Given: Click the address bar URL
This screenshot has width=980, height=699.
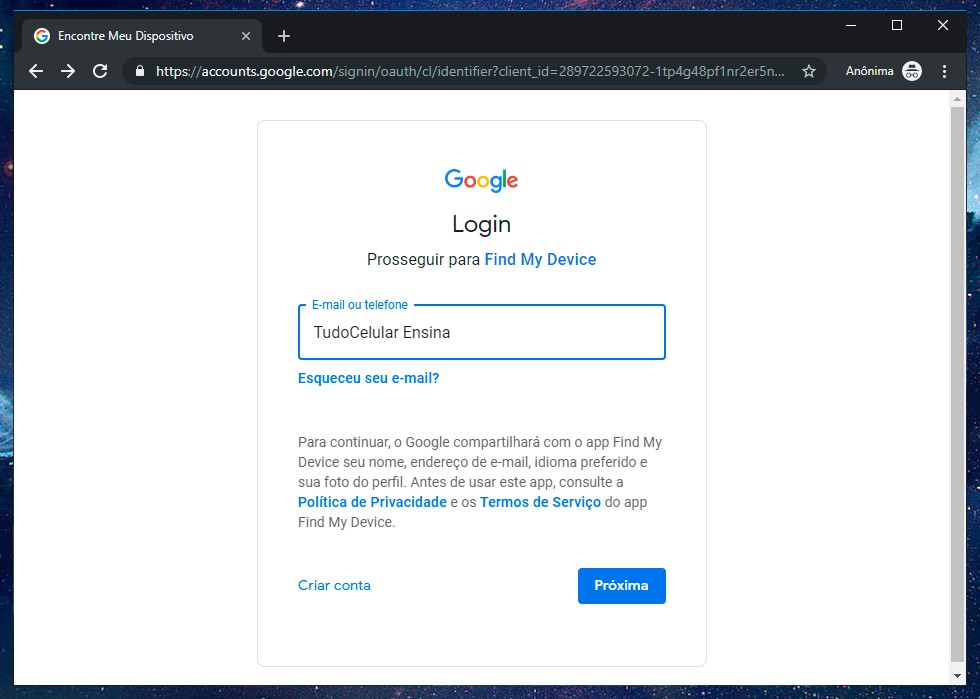Looking at the screenshot, I should coord(470,72).
